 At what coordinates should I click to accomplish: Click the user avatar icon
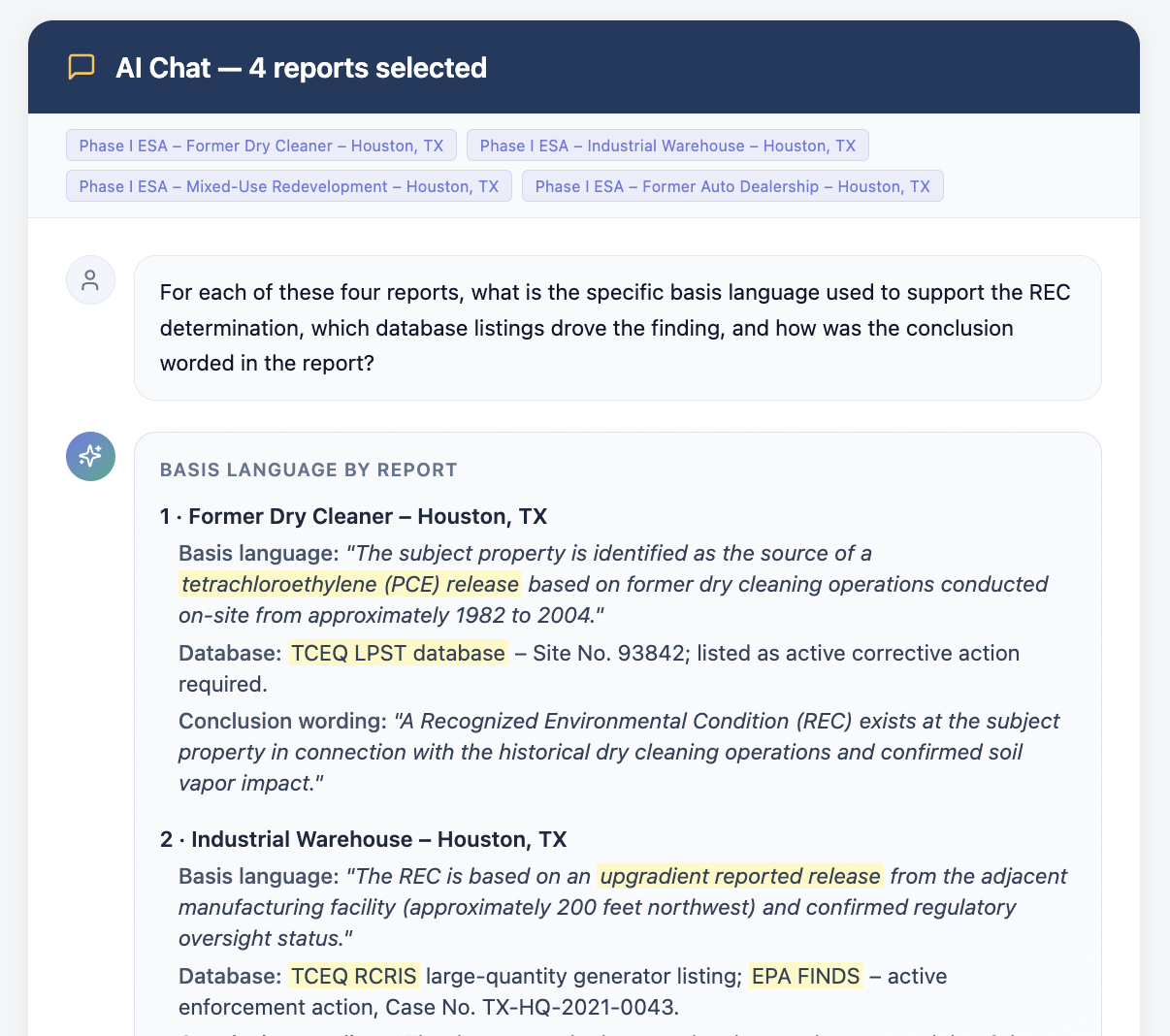[x=90, y=280]
